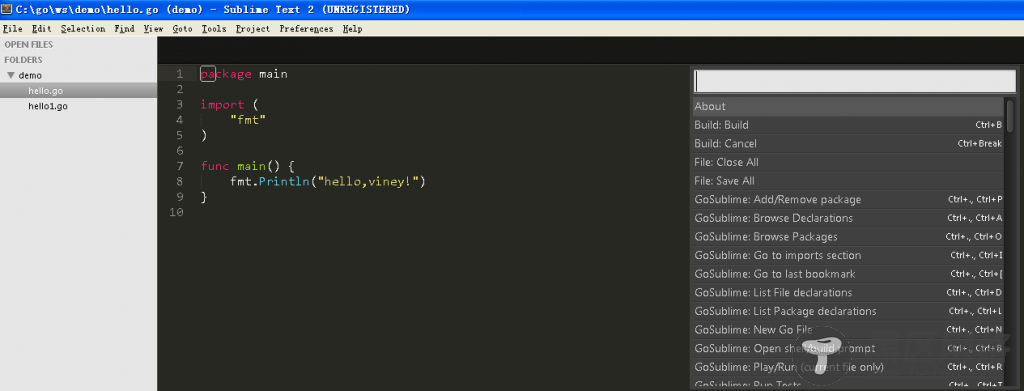
Task: Open the Selection menu
Action: point(83,29)
